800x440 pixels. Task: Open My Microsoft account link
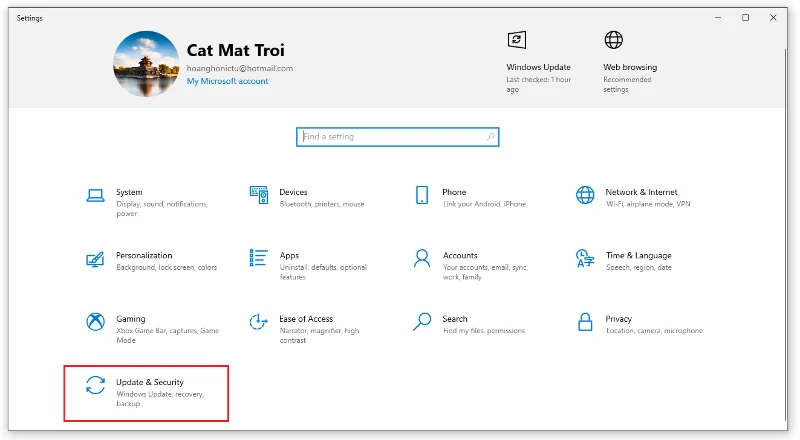[x=228, y=81]
